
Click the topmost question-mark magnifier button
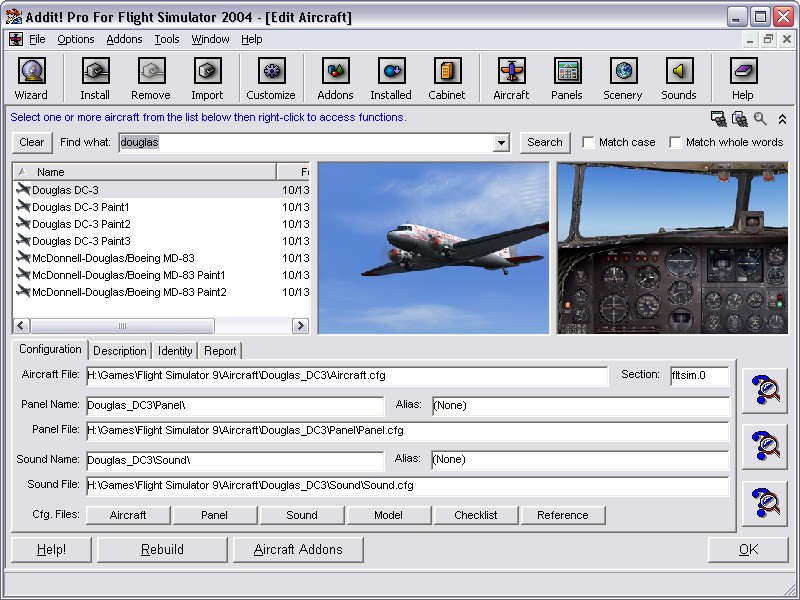coord(764,390)
